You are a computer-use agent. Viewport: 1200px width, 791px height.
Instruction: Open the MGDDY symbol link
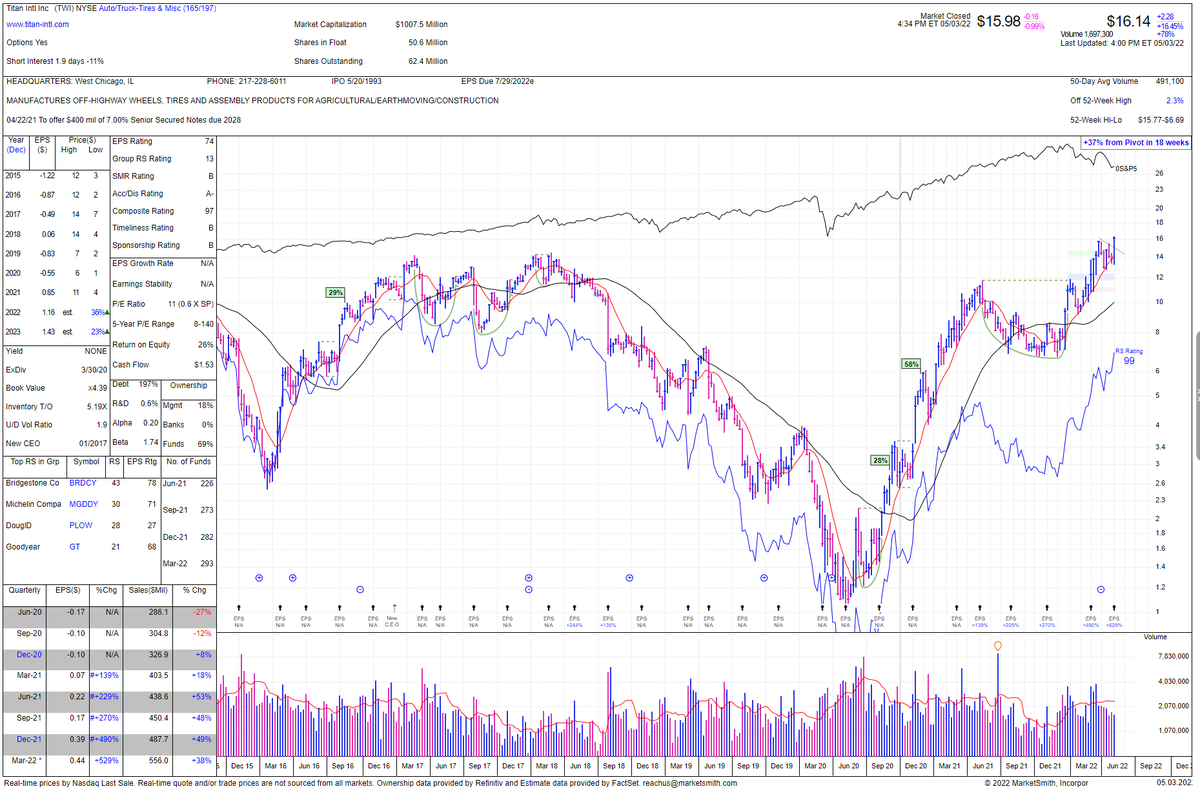pyautogui.click(x=84, y=504)
